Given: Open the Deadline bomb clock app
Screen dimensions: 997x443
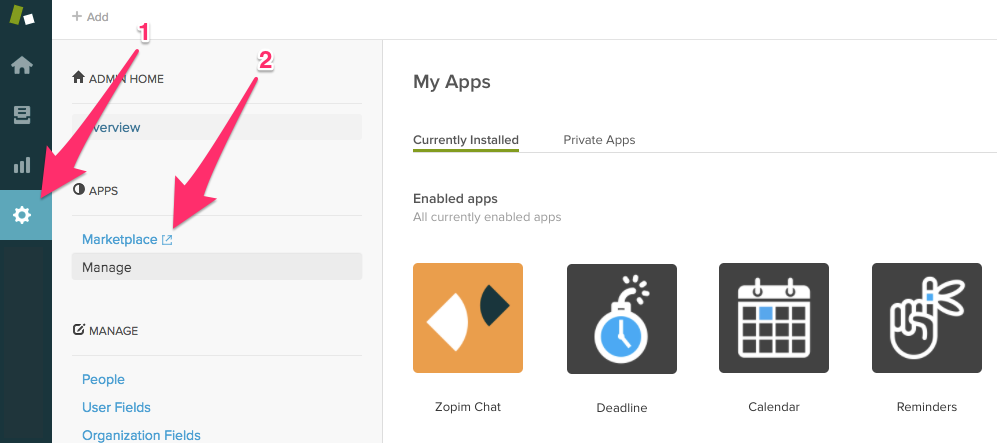Looking at the screenshot, I should (x=622, y=318).
